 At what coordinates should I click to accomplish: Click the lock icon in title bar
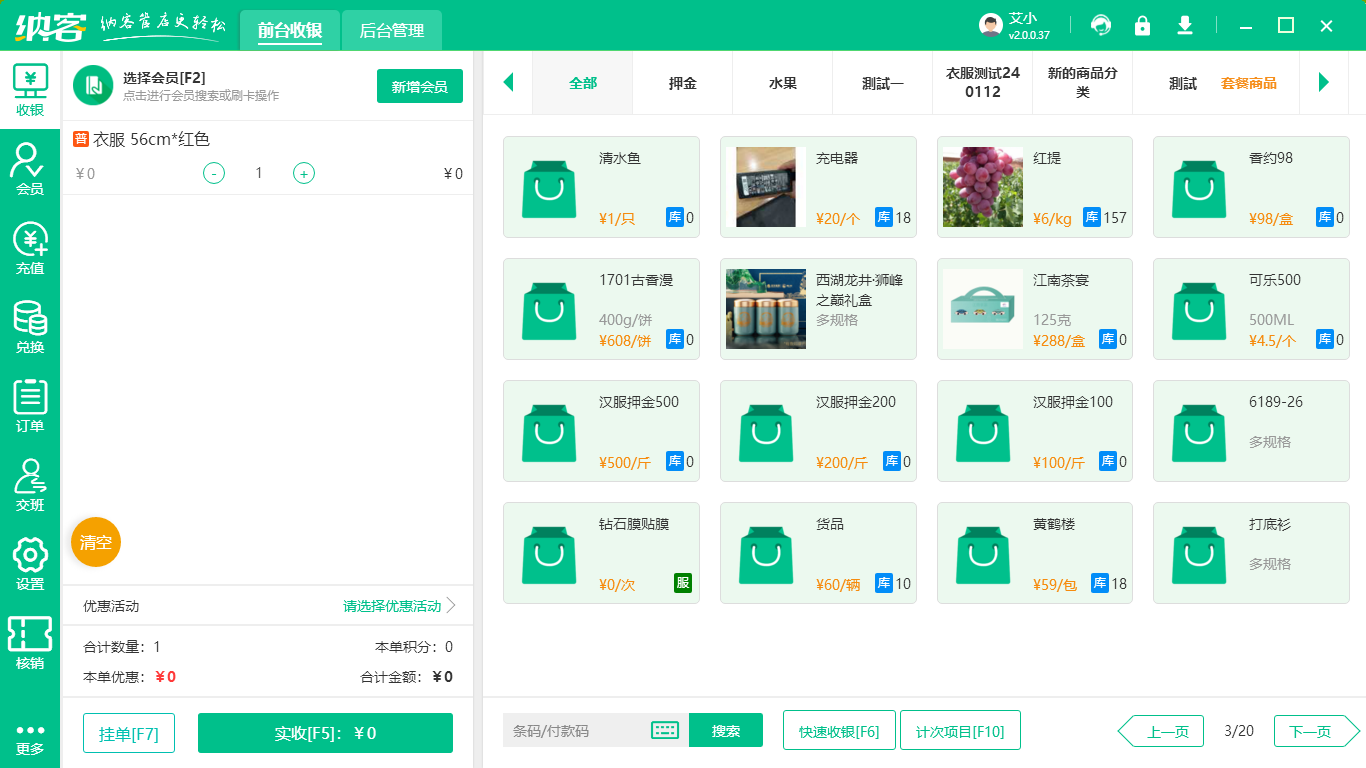(1142, 25)
